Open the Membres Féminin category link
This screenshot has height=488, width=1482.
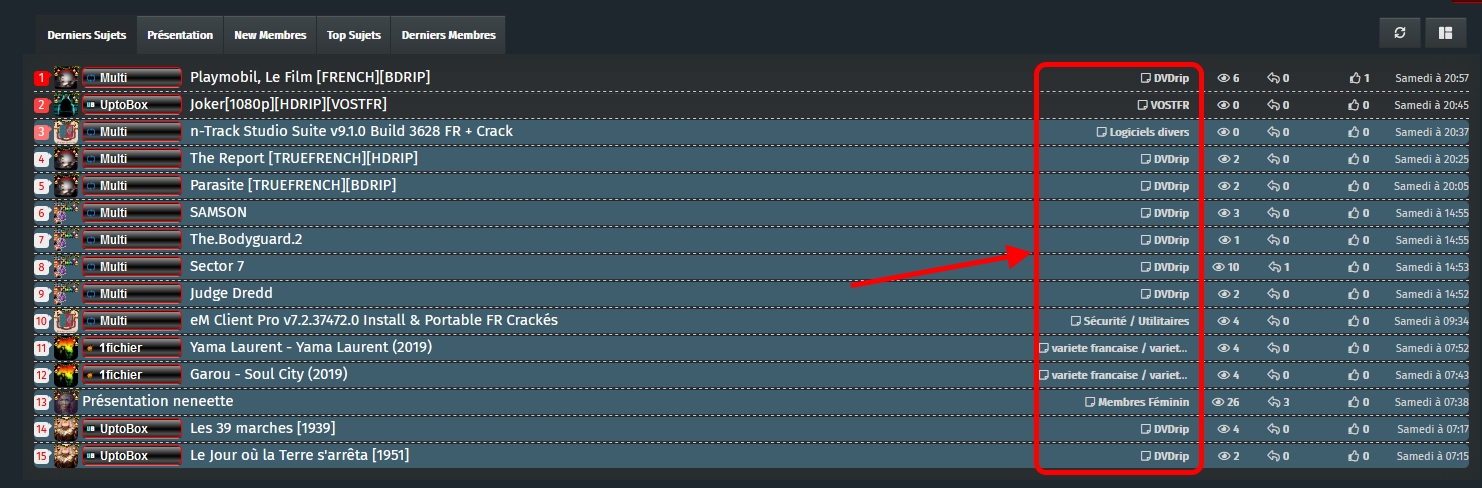coord(1143,402)
